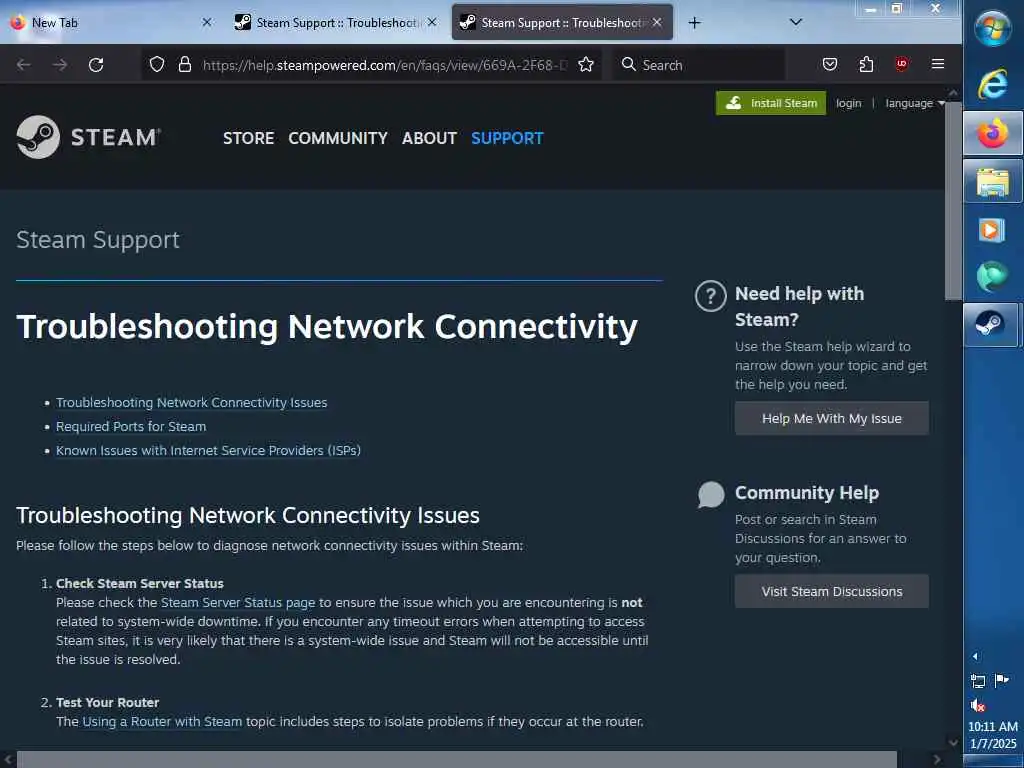Open the Steam Server Status page link
The width and height of the screenshot is (1024, 768).
[x=238, y=603]
